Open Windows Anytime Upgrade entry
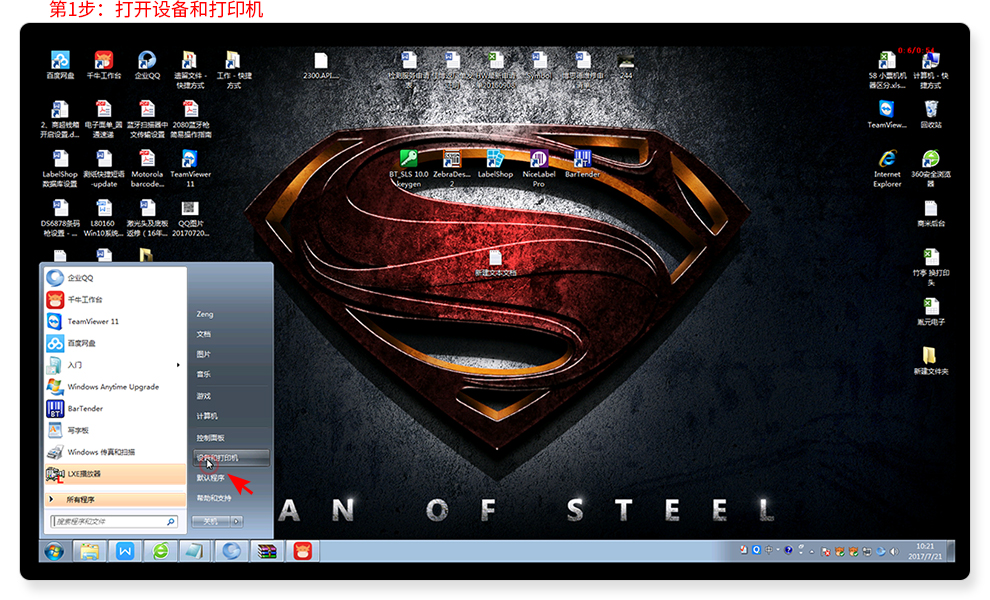 tap(115, 387)
